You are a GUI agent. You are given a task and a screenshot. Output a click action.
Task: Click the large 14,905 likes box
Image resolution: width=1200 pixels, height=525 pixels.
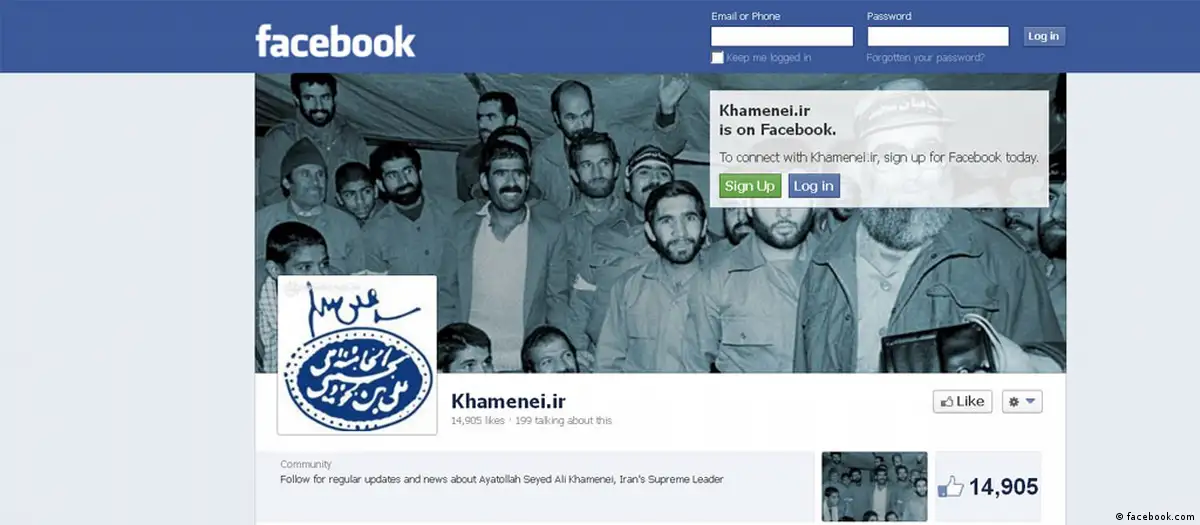pyautogui.click(x=988, y=487)
